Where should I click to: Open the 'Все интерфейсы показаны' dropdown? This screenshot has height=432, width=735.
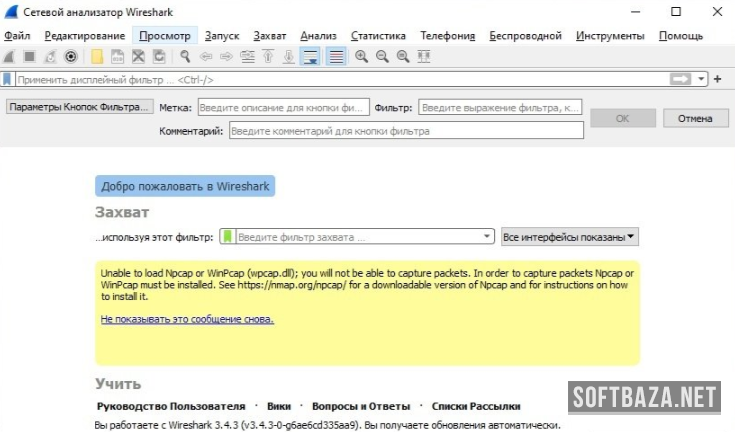(570, 237)
